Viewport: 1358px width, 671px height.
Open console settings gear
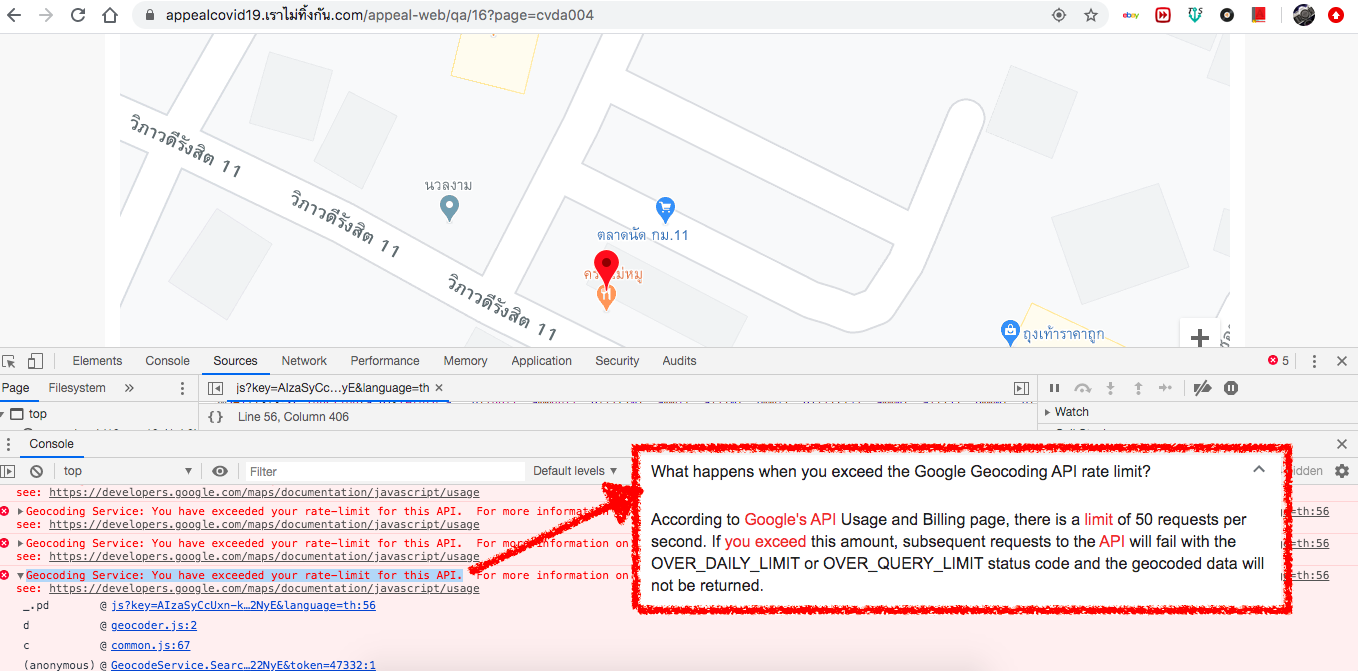[x=1342, y=471]
